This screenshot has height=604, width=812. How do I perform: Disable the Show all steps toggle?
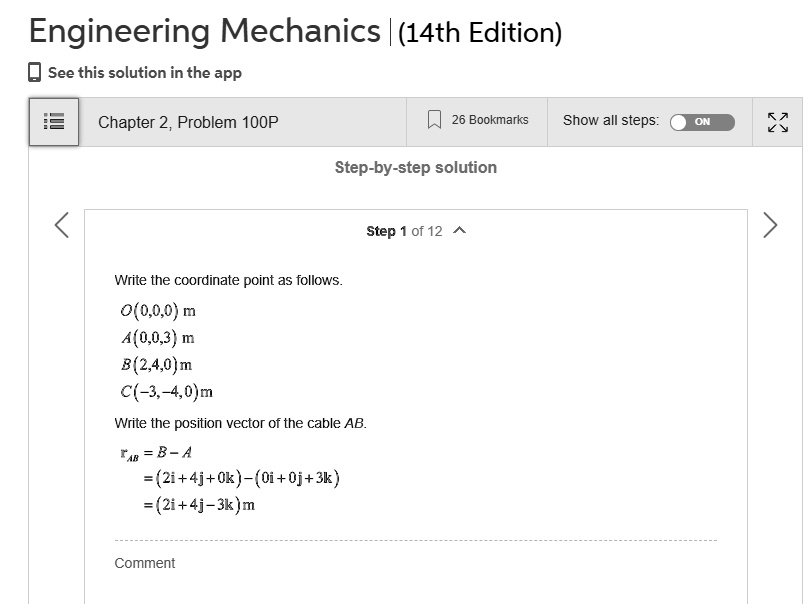pyautogui.click(x=703, y=120)
